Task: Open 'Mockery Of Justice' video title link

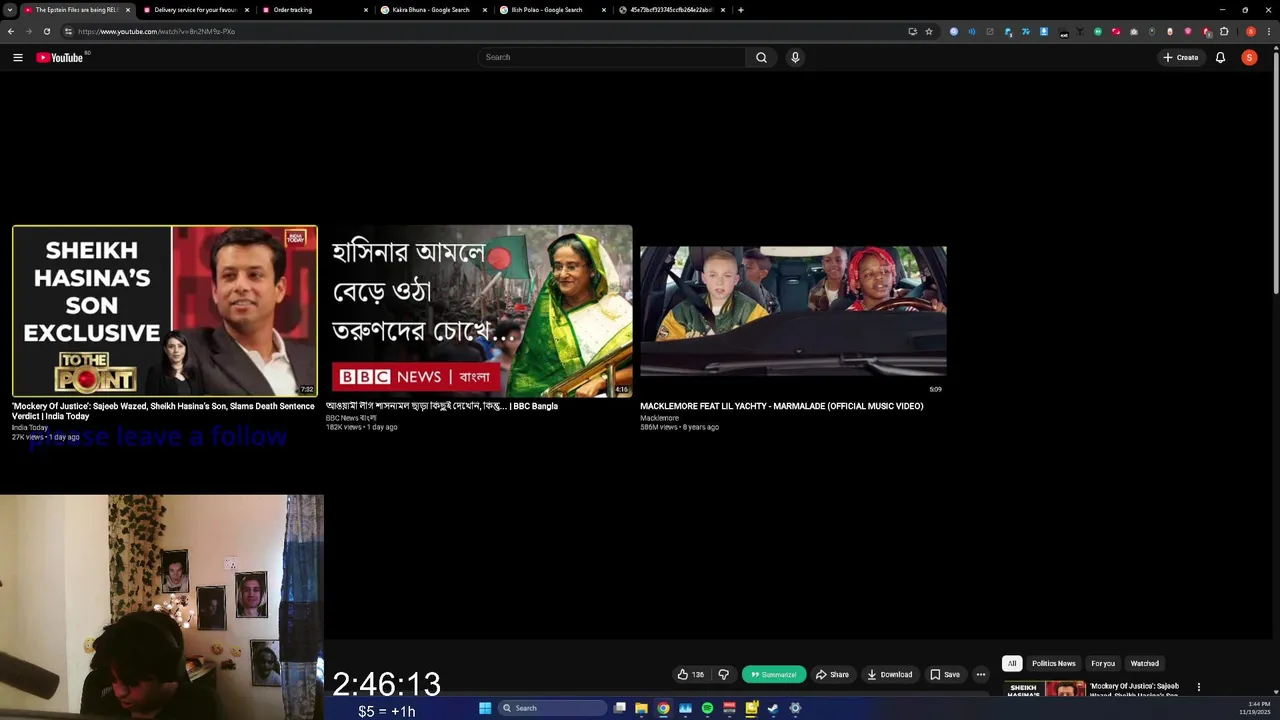Action: coord(163,411)
